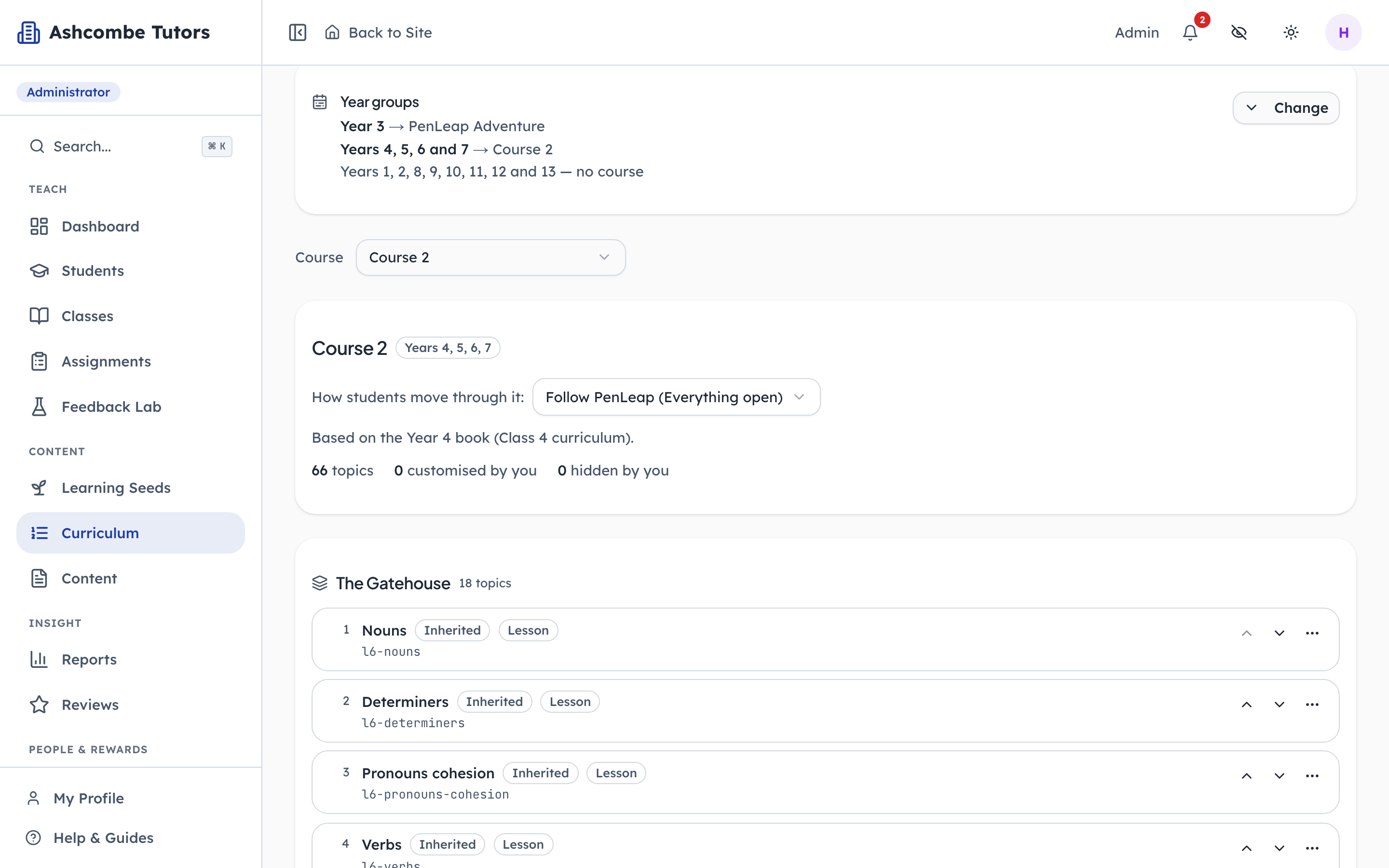Viewport: 1389px width, 868px height.
Task: Open the Follow PenLeap progression dropdown
Action: [676, 397]
